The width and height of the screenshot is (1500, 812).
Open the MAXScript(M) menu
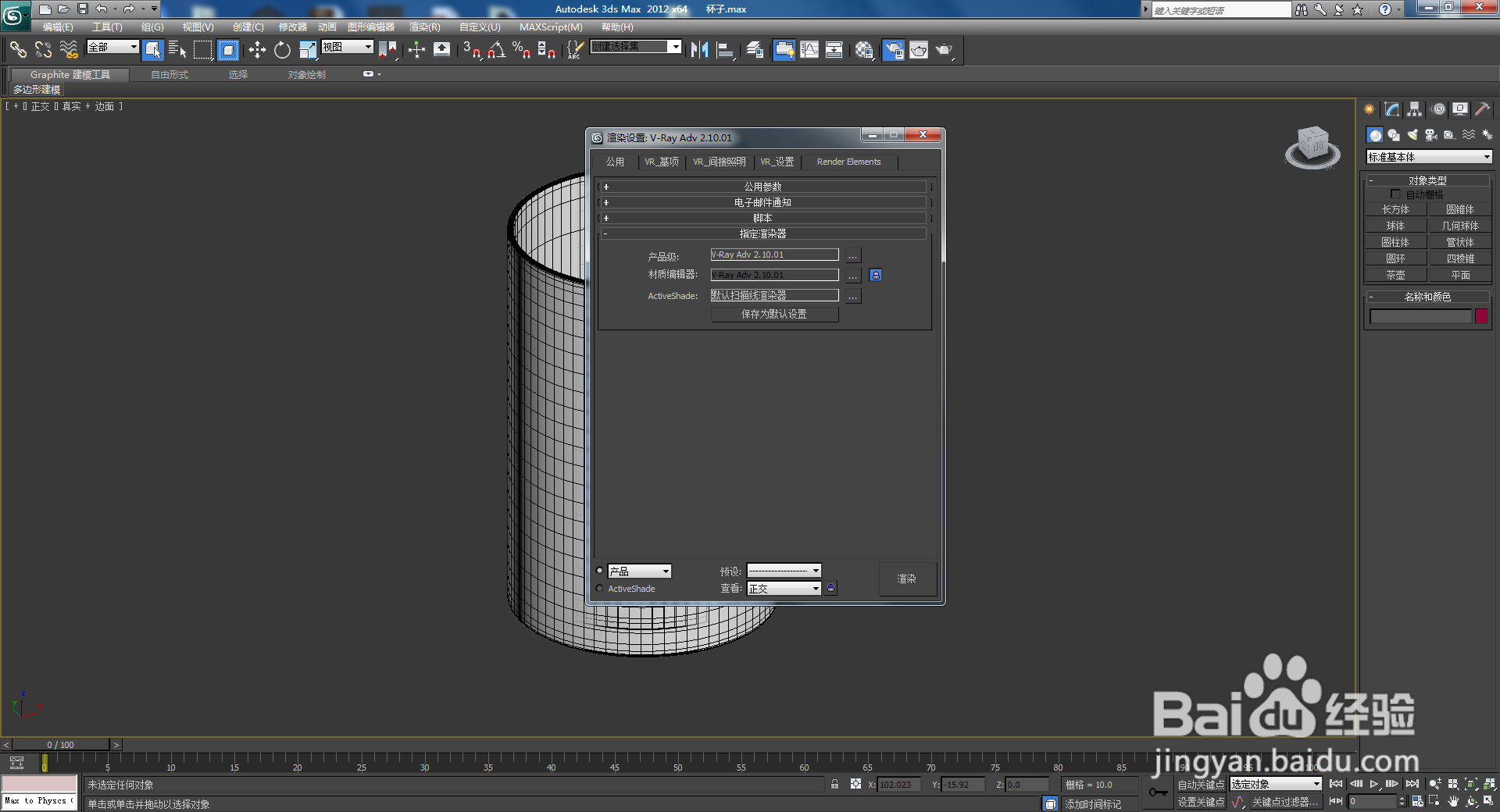pyautogui.click(x=551, y=27)
